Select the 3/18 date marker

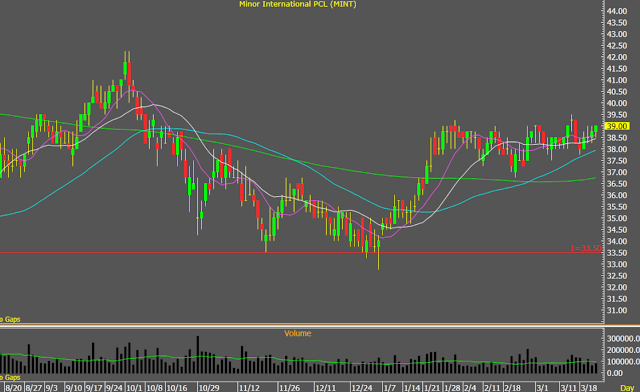click(589, 388)
